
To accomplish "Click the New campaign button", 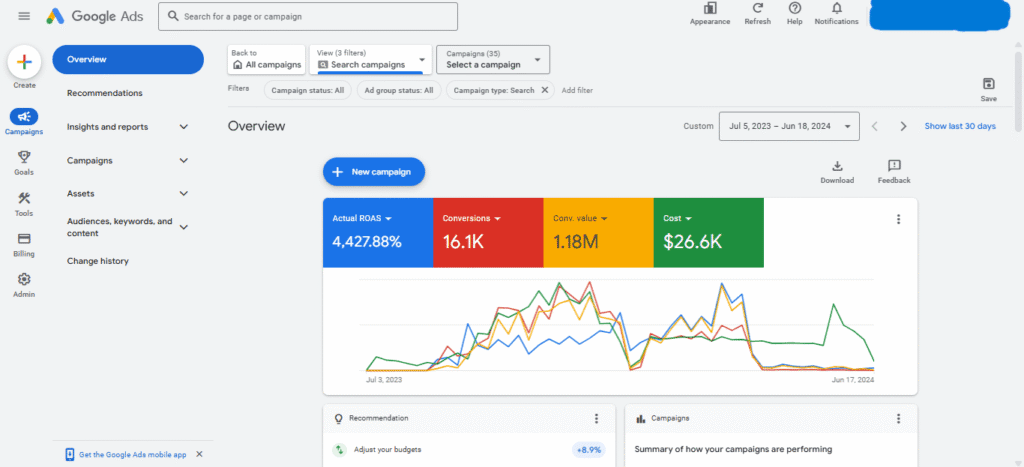I will (373, 172).
